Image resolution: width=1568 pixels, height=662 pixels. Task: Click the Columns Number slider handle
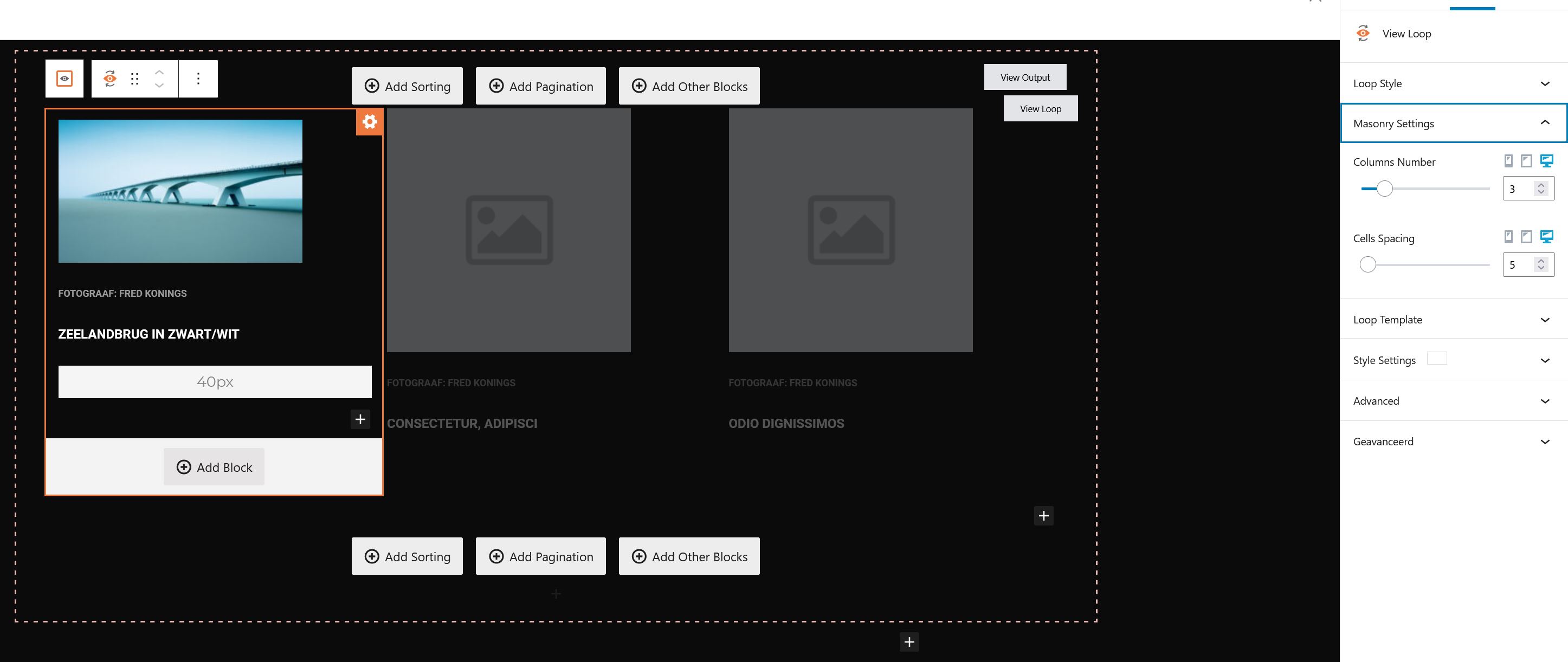click(x=1385, y=189)
